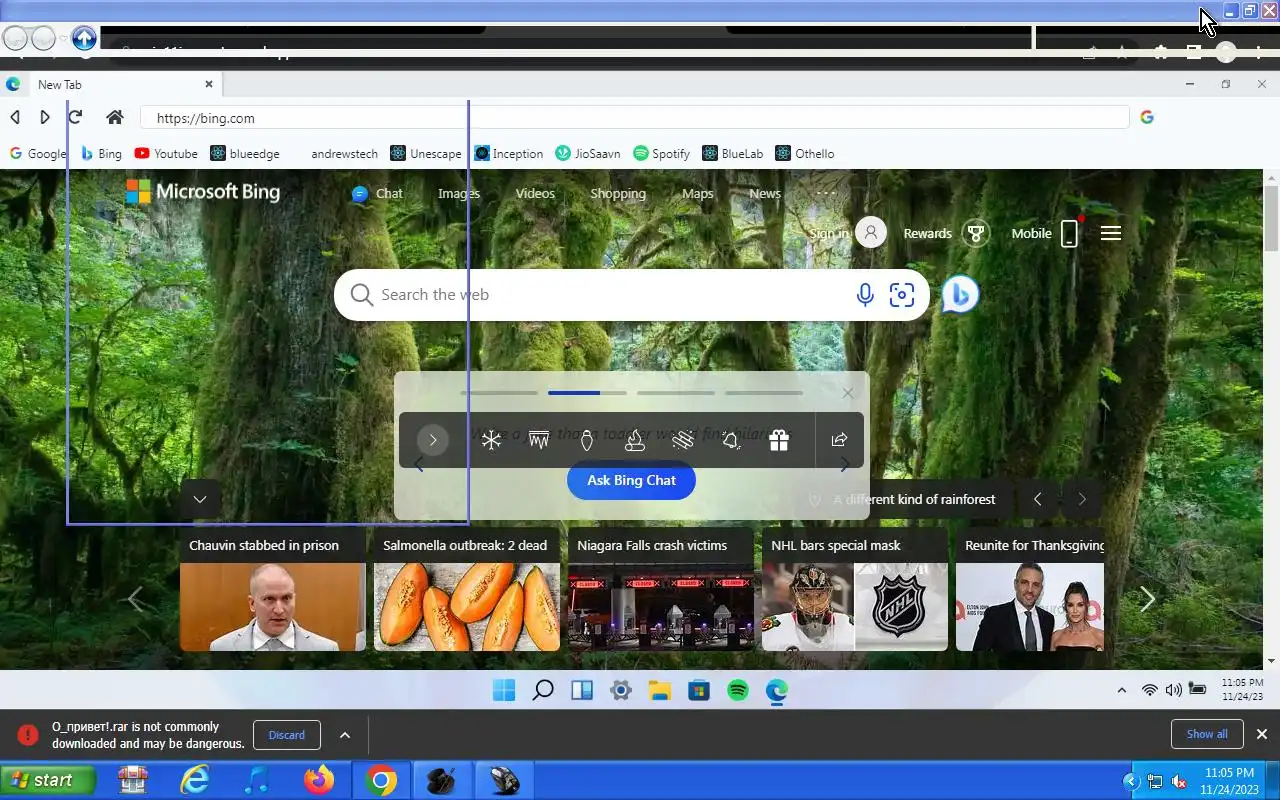The width and height of the screenshot is (1280, 800).
Task: Open the Chauvin stabbed in prison story
Action: tap(273, 590)
